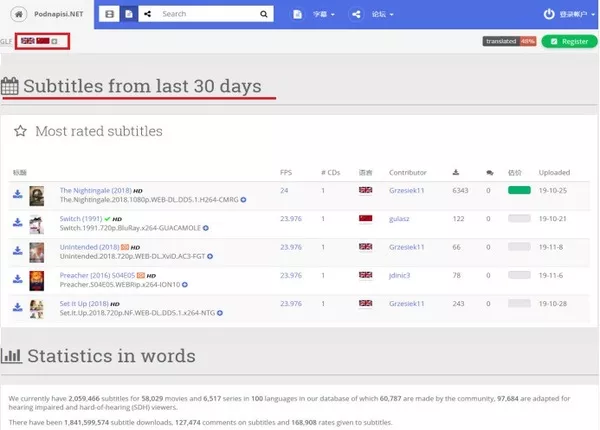Click the home icon next to Podnapisi.NET
600x430 pixels.
(17, 14)
